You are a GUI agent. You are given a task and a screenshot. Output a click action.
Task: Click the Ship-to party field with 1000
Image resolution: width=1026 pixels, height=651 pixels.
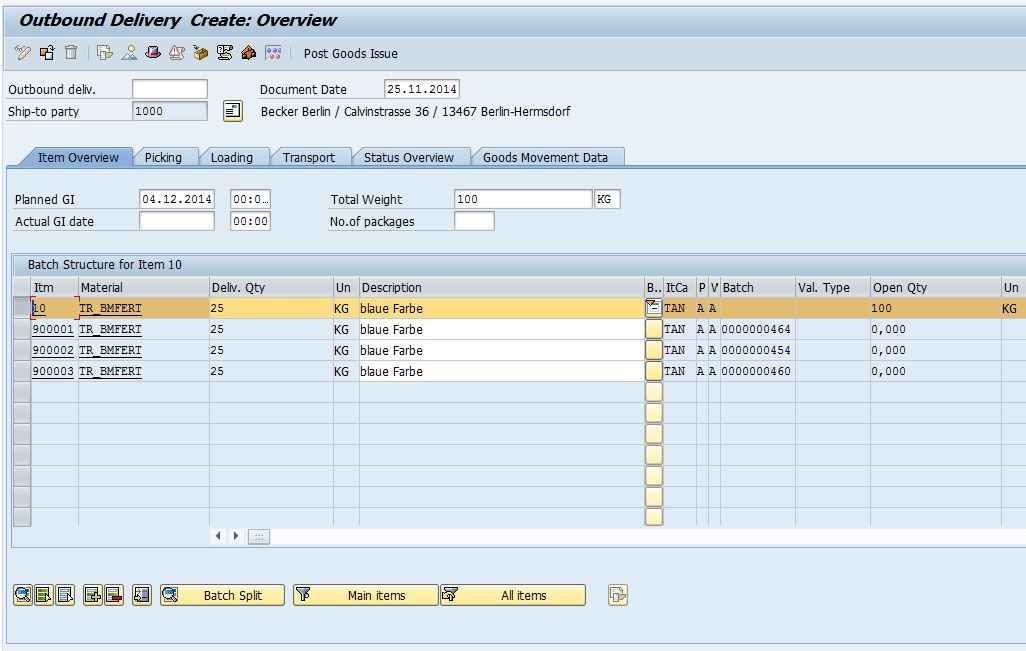pos(169,111)
